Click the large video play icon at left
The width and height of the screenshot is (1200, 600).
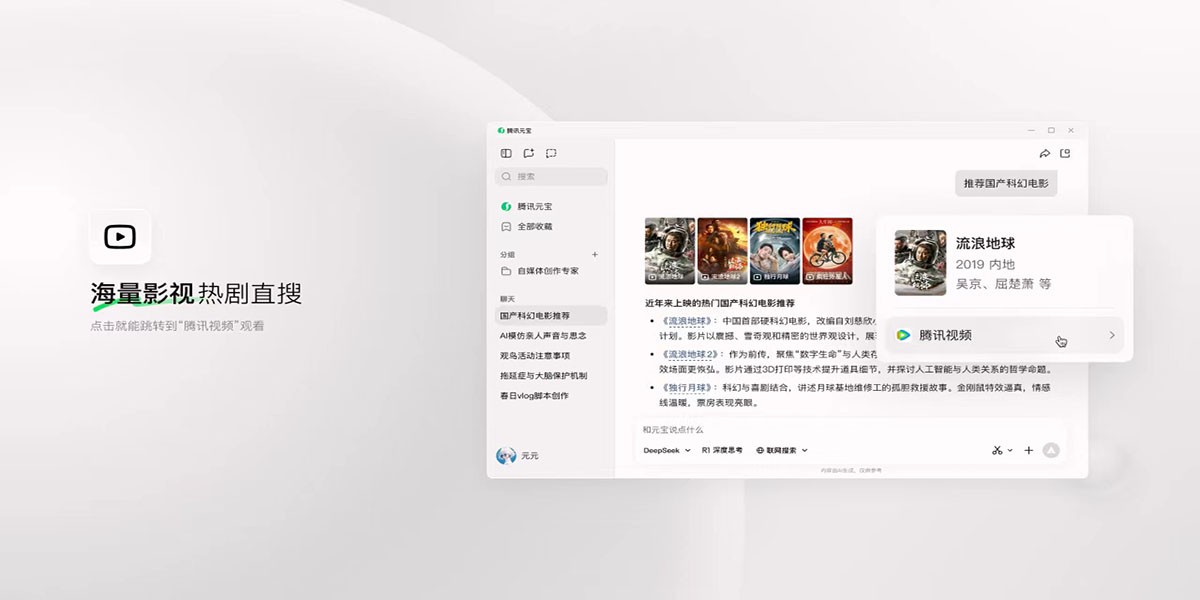120,237
